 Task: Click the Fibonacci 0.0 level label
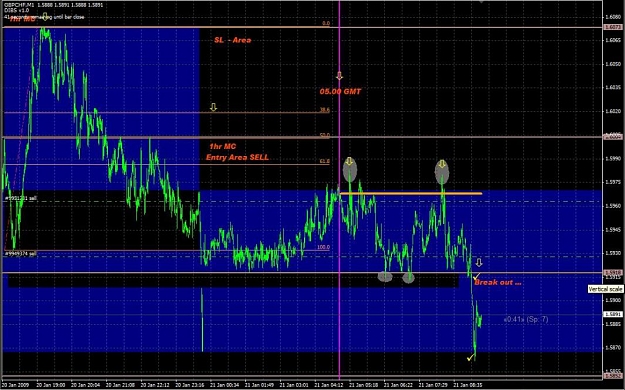click(x=326, y=23)
